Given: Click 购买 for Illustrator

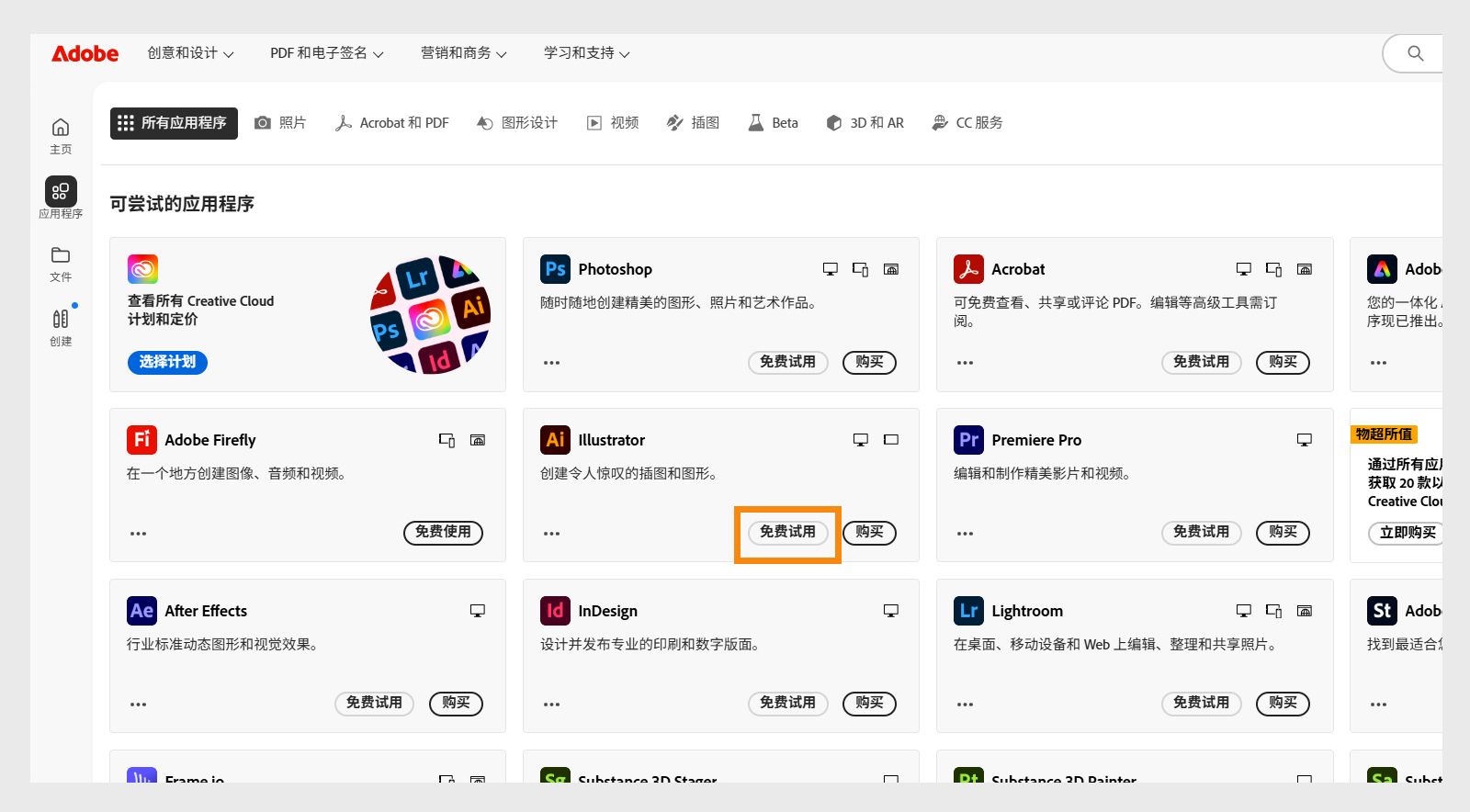Looking at the screenshot, I should coord(869,533).
